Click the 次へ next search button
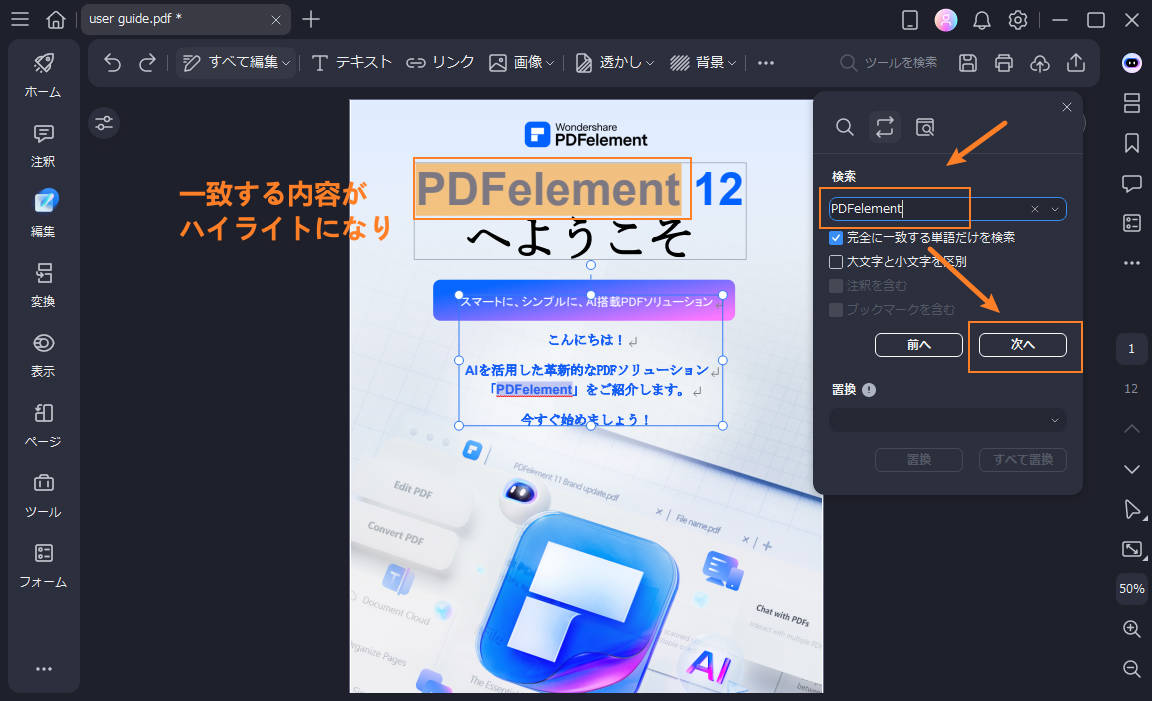 click(1022, 344)
